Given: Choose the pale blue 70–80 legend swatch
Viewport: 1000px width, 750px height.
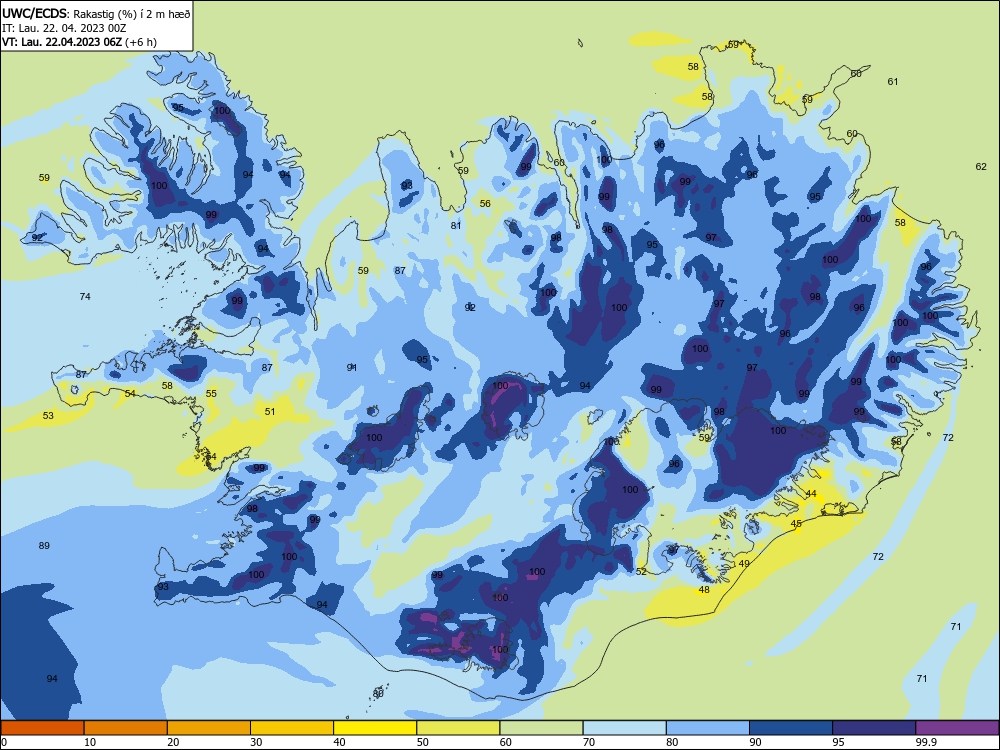Looking at the screenshot, I should [x=624, y=728].
